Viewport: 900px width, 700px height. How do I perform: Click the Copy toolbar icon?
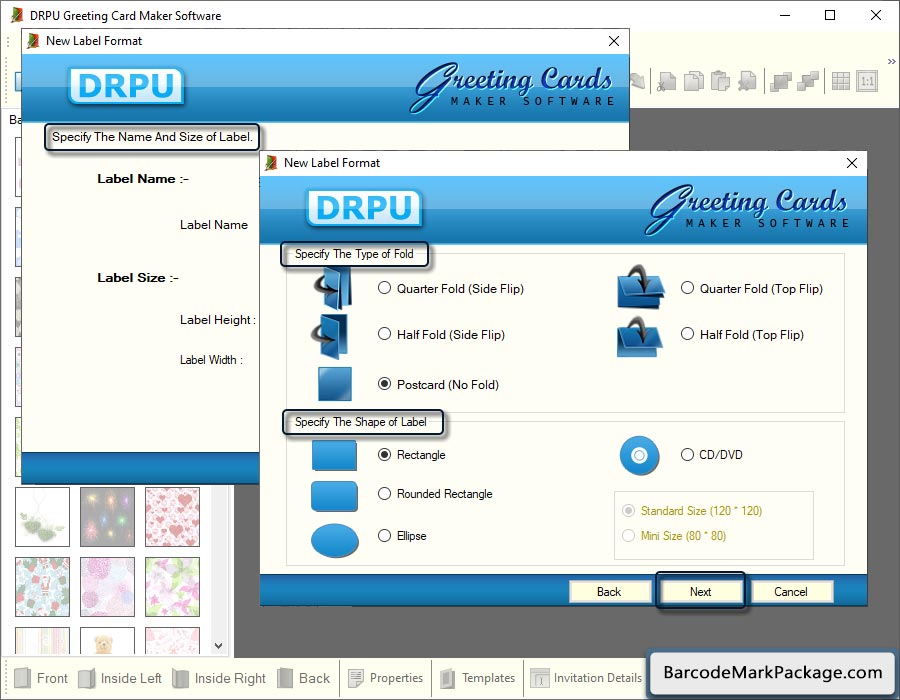(693, 81)
